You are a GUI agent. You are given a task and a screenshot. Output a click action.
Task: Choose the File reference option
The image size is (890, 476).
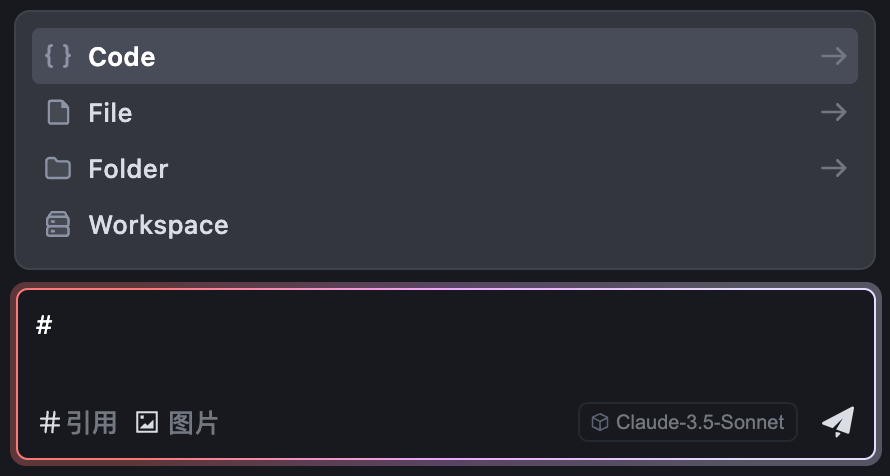tap(444, 112)
